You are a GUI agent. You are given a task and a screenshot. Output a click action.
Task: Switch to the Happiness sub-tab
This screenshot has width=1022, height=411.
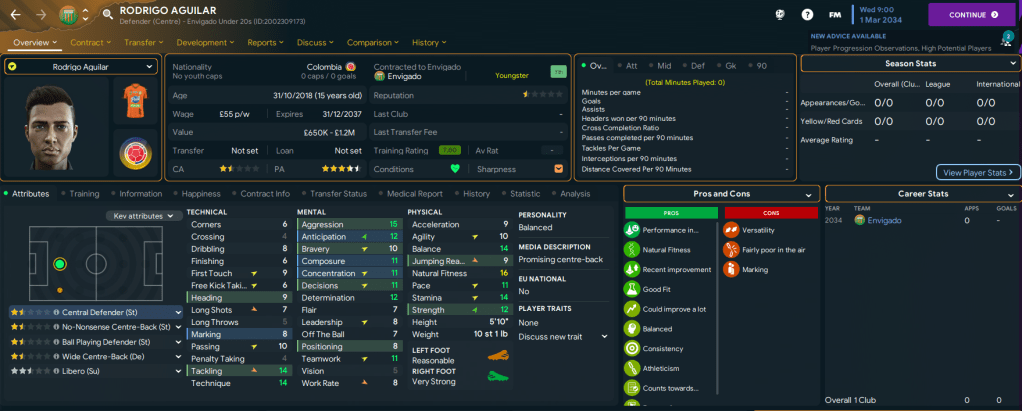[200, 194]
